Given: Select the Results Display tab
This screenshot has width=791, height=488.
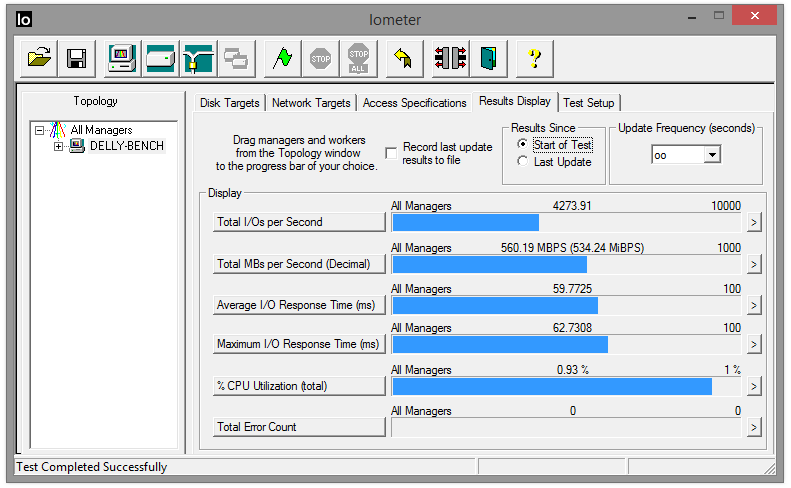Looking at the screenshot, I should tap(515, 101).
